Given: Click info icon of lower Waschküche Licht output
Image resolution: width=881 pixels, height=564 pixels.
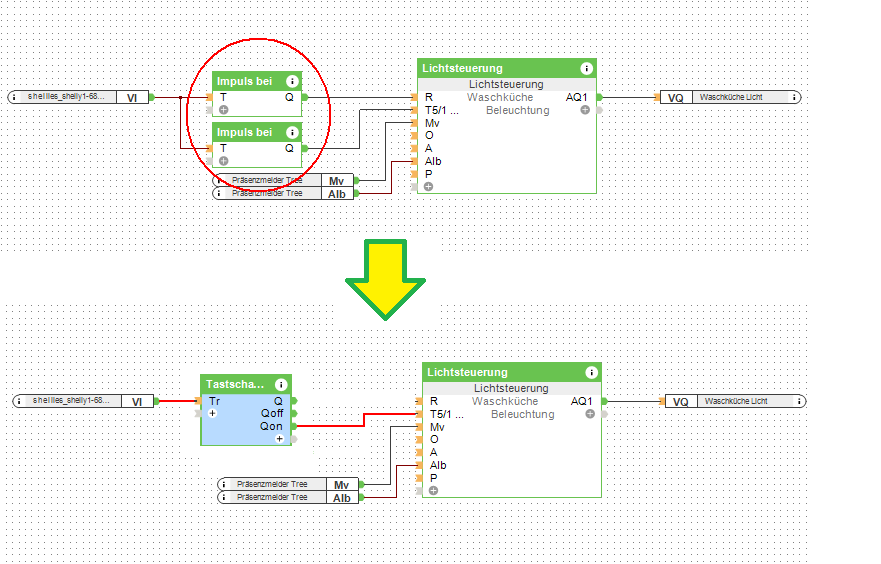Looking at the screenshot, I should pos(799,401).
